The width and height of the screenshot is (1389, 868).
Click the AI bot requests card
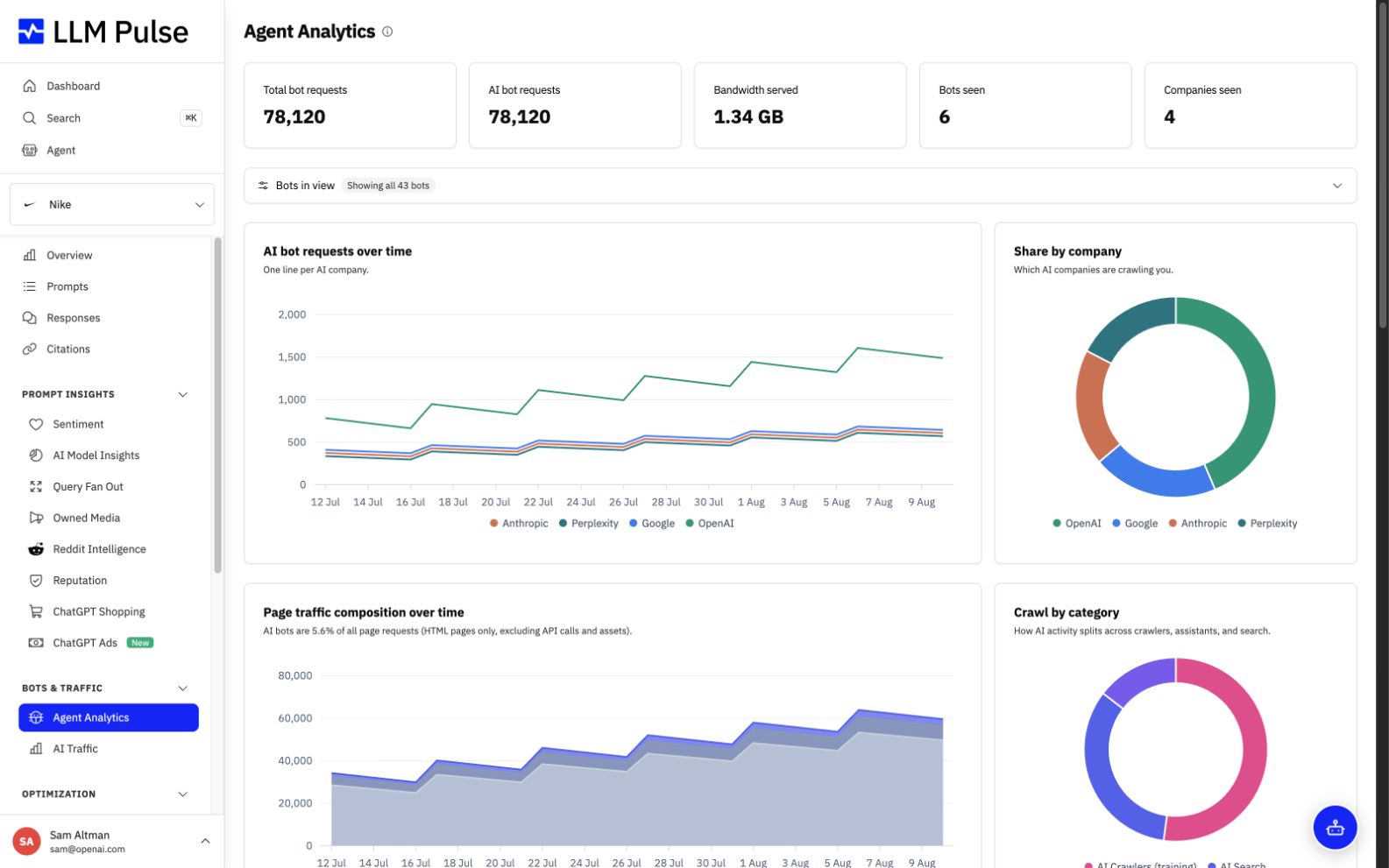(x=575, y=105)
